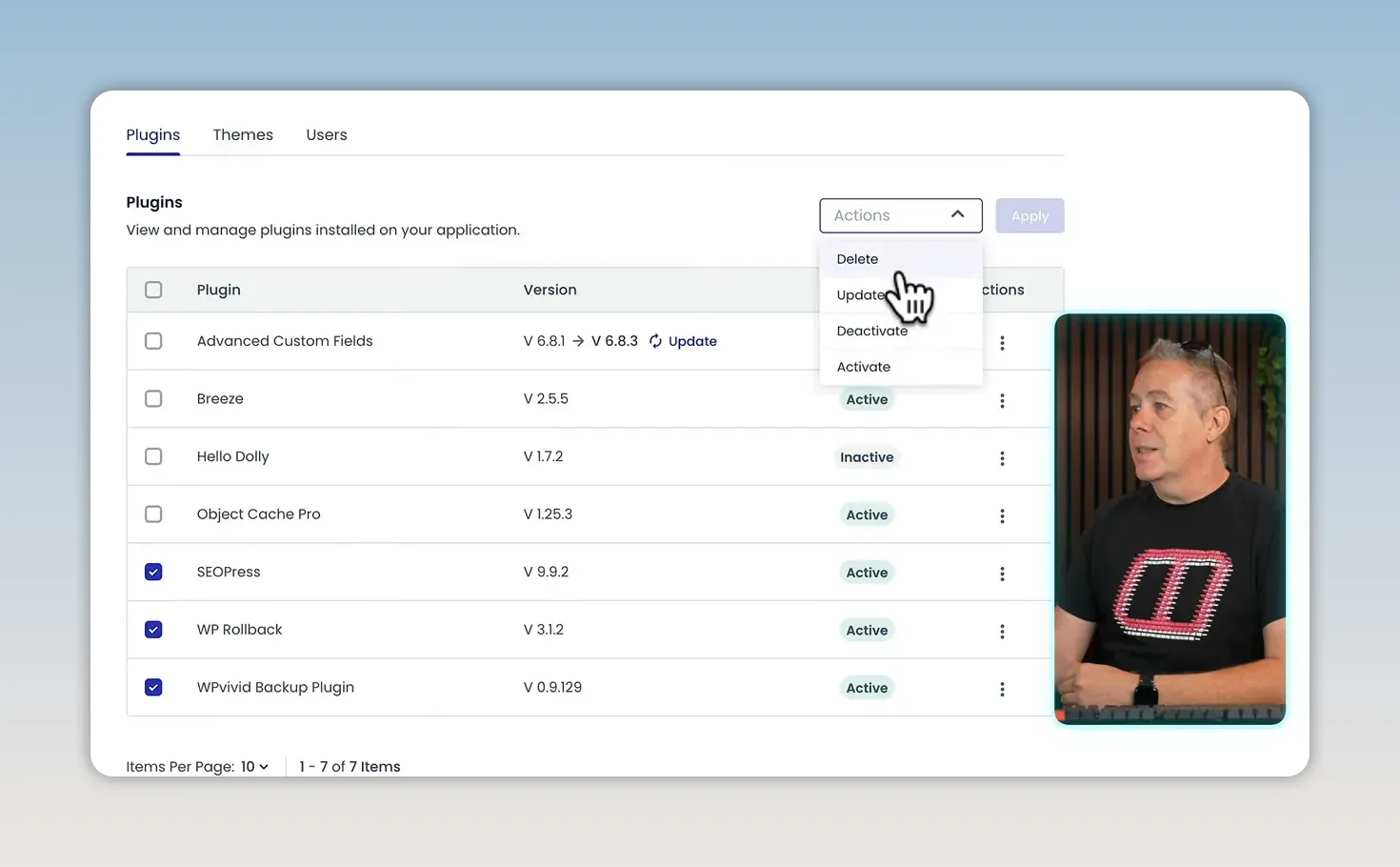Viewport: 1400px width, 867px height.
Task: Deselect the WP Rollback checkbox
Action: [153, 630]
